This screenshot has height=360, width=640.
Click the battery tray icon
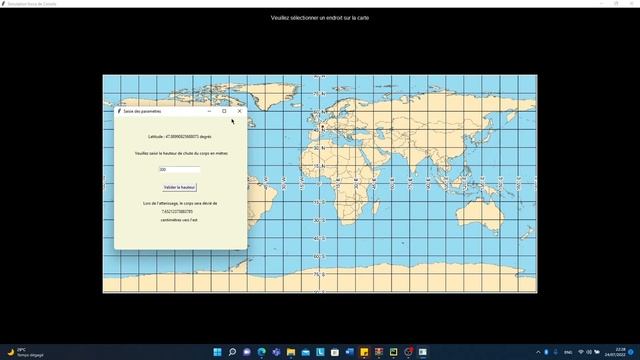(597, 352)
